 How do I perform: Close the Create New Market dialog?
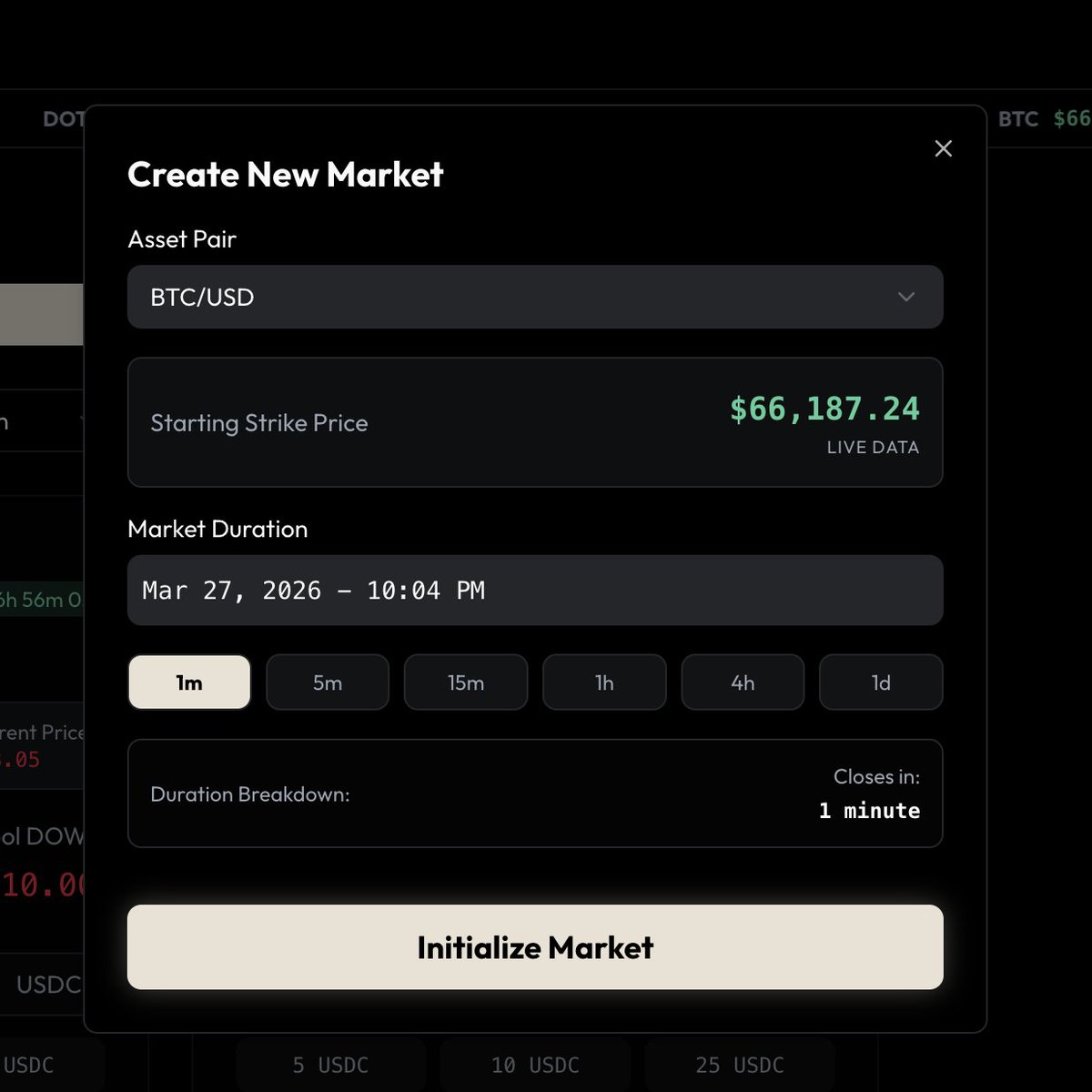943,148
